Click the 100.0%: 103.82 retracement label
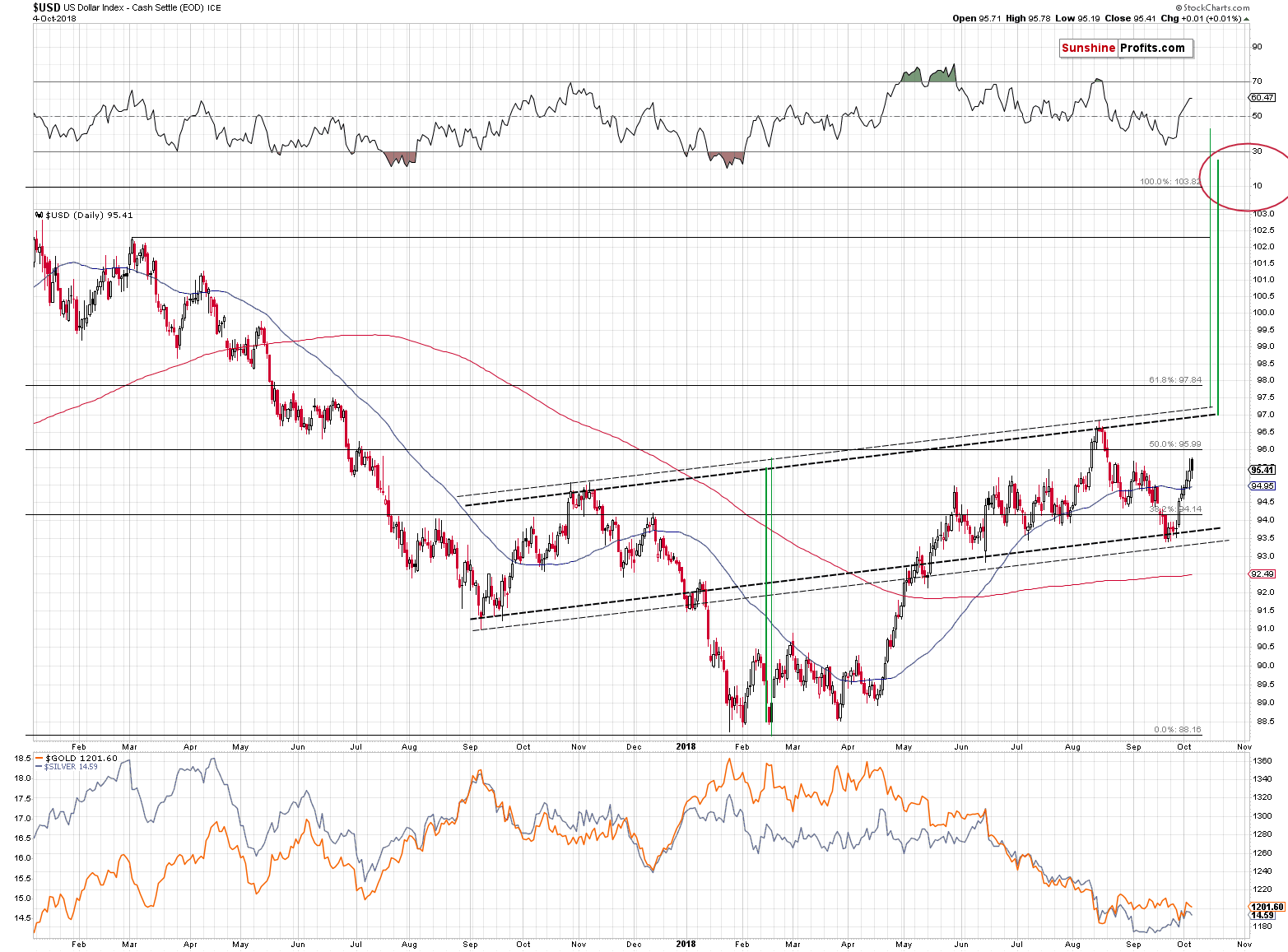This screenshot has height=952, width=1288. 1170,182
